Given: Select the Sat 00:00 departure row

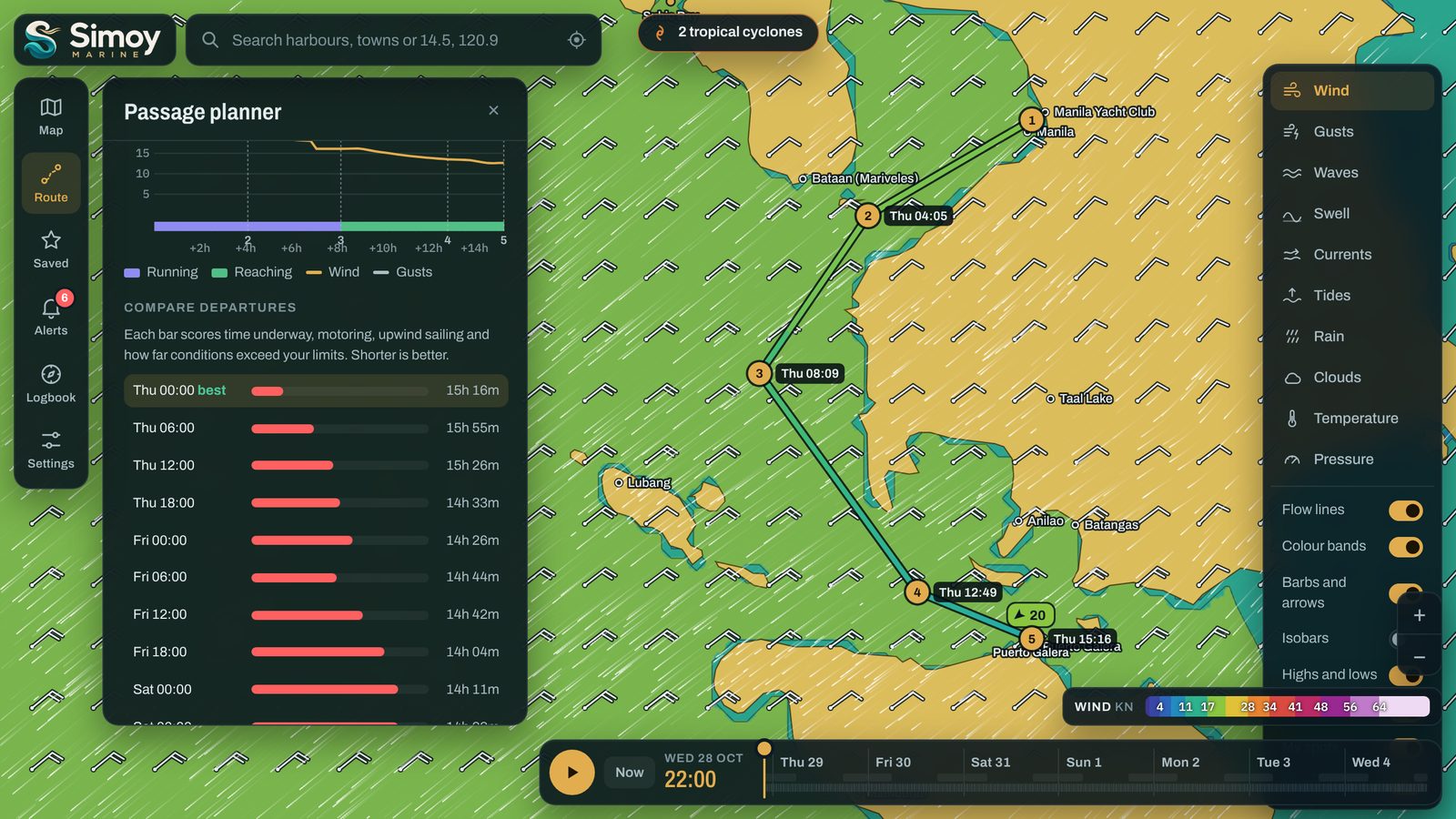Looking at the screenshot, I should (x=316, y=690).
